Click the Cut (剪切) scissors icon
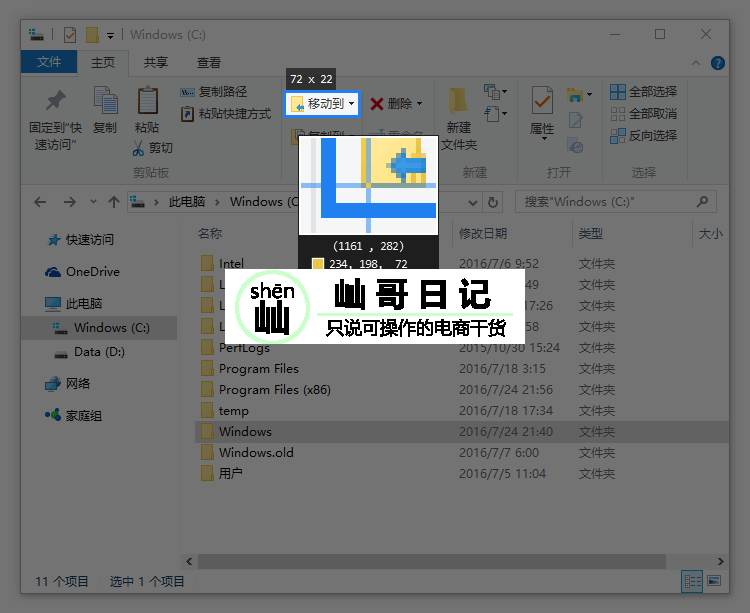Screen dimensions: 750x613 138,148
